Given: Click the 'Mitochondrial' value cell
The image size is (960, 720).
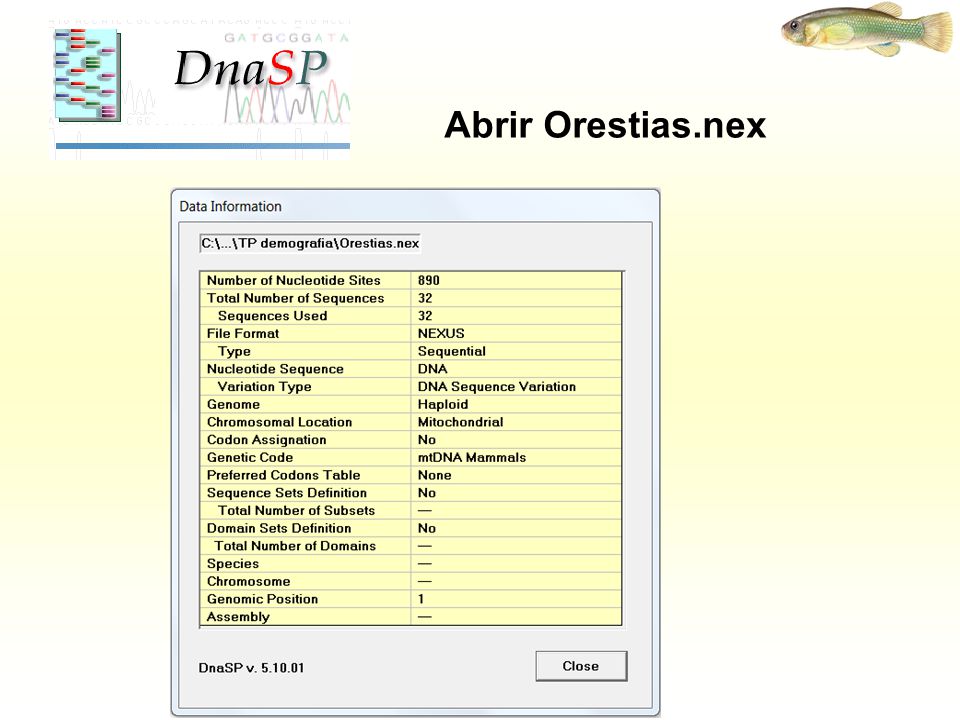Looking at the screenshot, I should [x=460, y=422].
